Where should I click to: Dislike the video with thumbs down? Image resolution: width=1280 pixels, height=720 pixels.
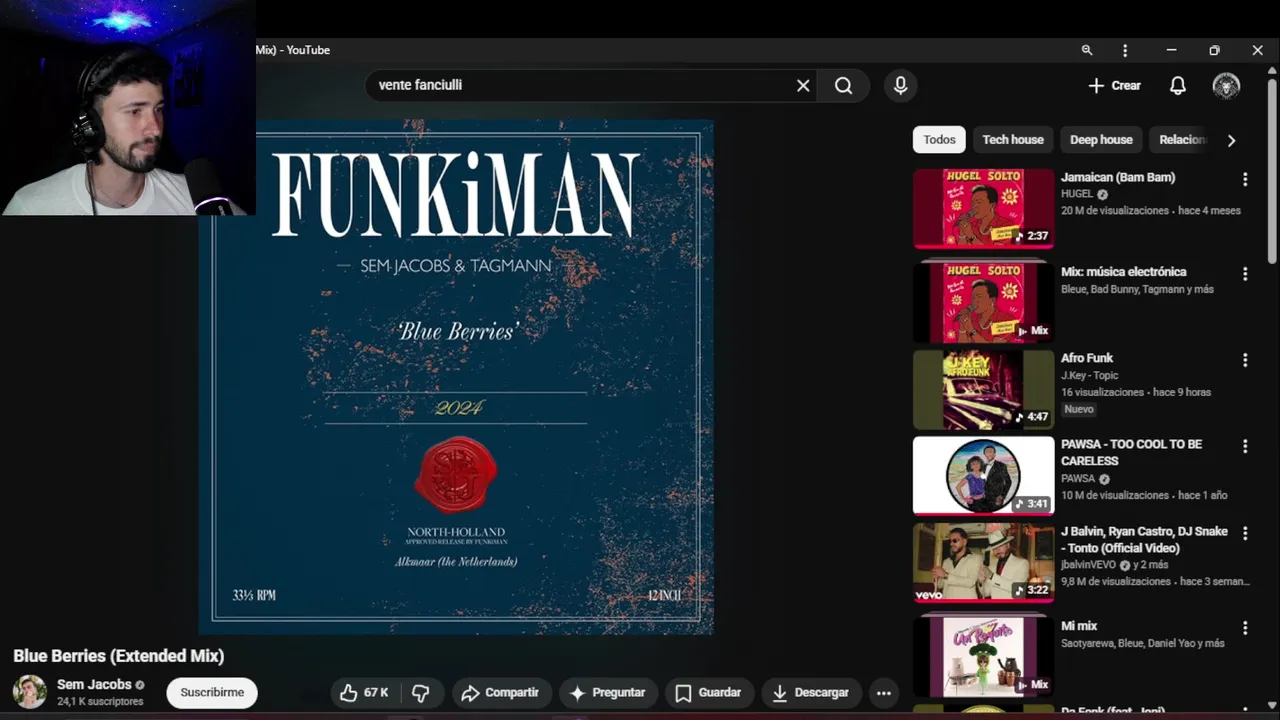pos(421,692)
